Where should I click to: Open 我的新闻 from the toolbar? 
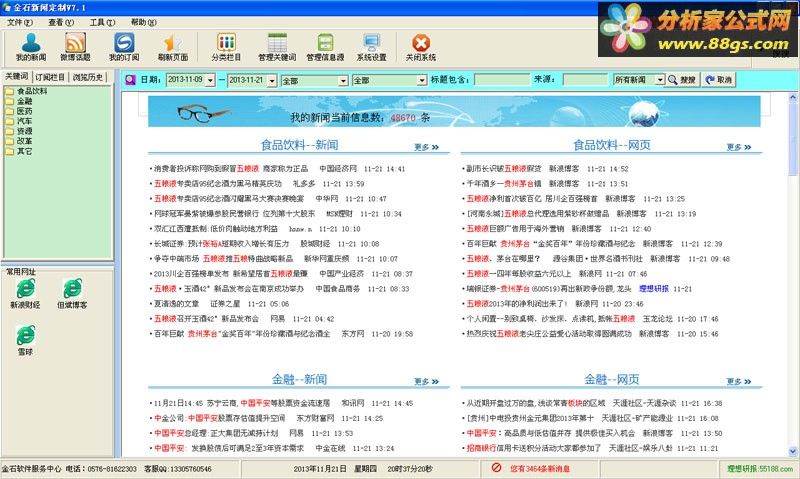[31, 47]
